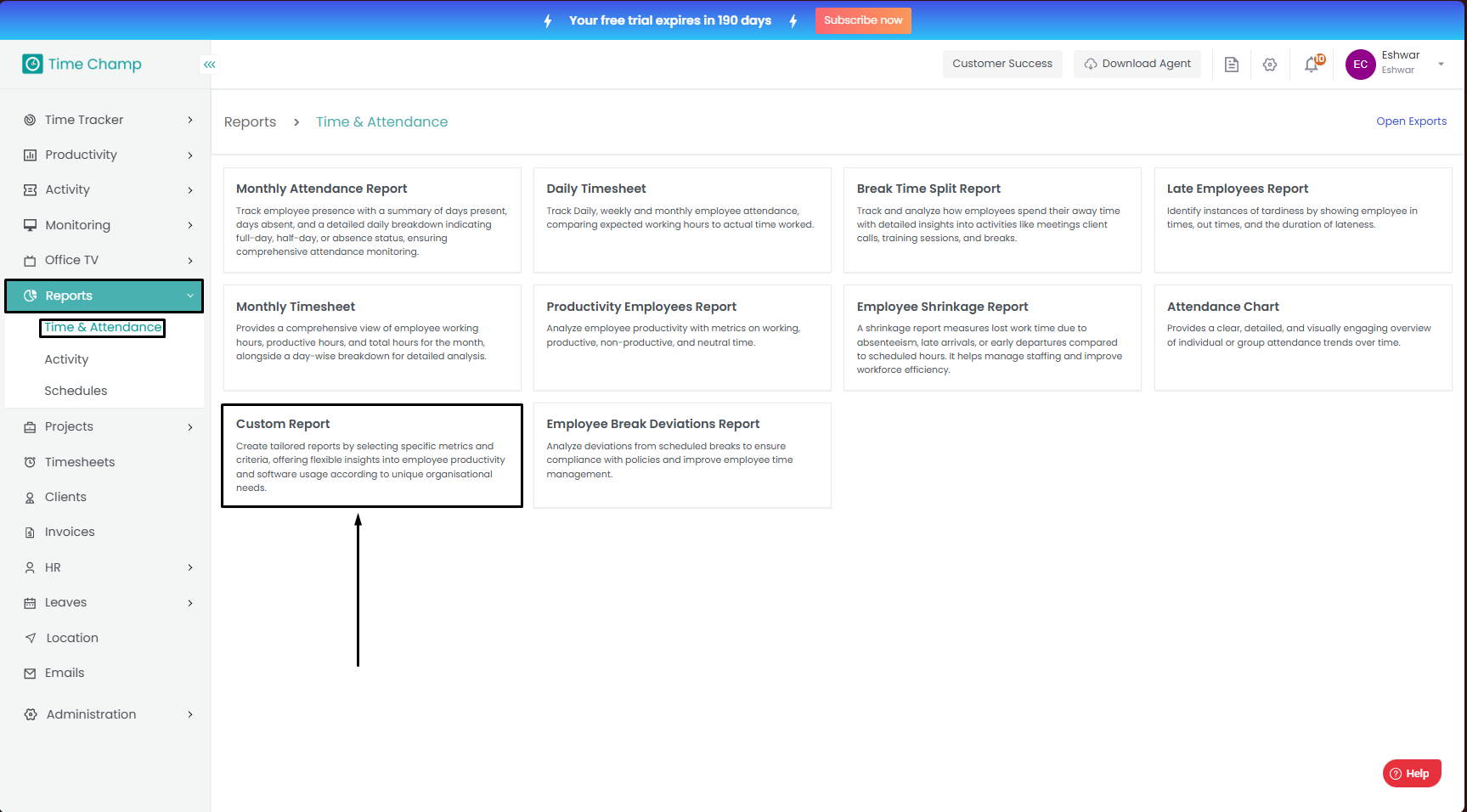Screen dimensions: 1467x812
Task: Click the Reports pie chart icon
Action: coord(30,296)
